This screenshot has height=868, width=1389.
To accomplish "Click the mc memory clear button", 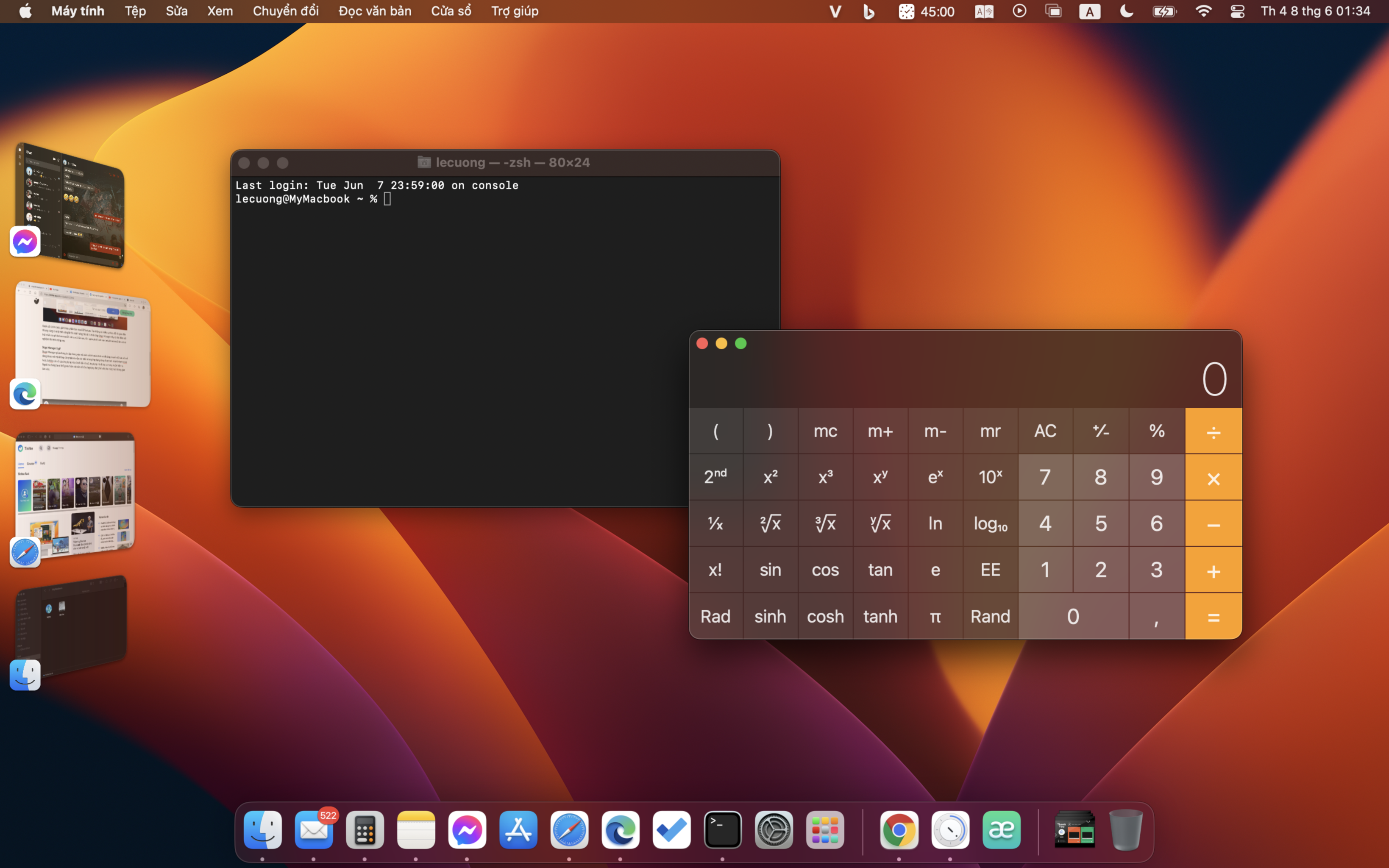I will (825, 431).
